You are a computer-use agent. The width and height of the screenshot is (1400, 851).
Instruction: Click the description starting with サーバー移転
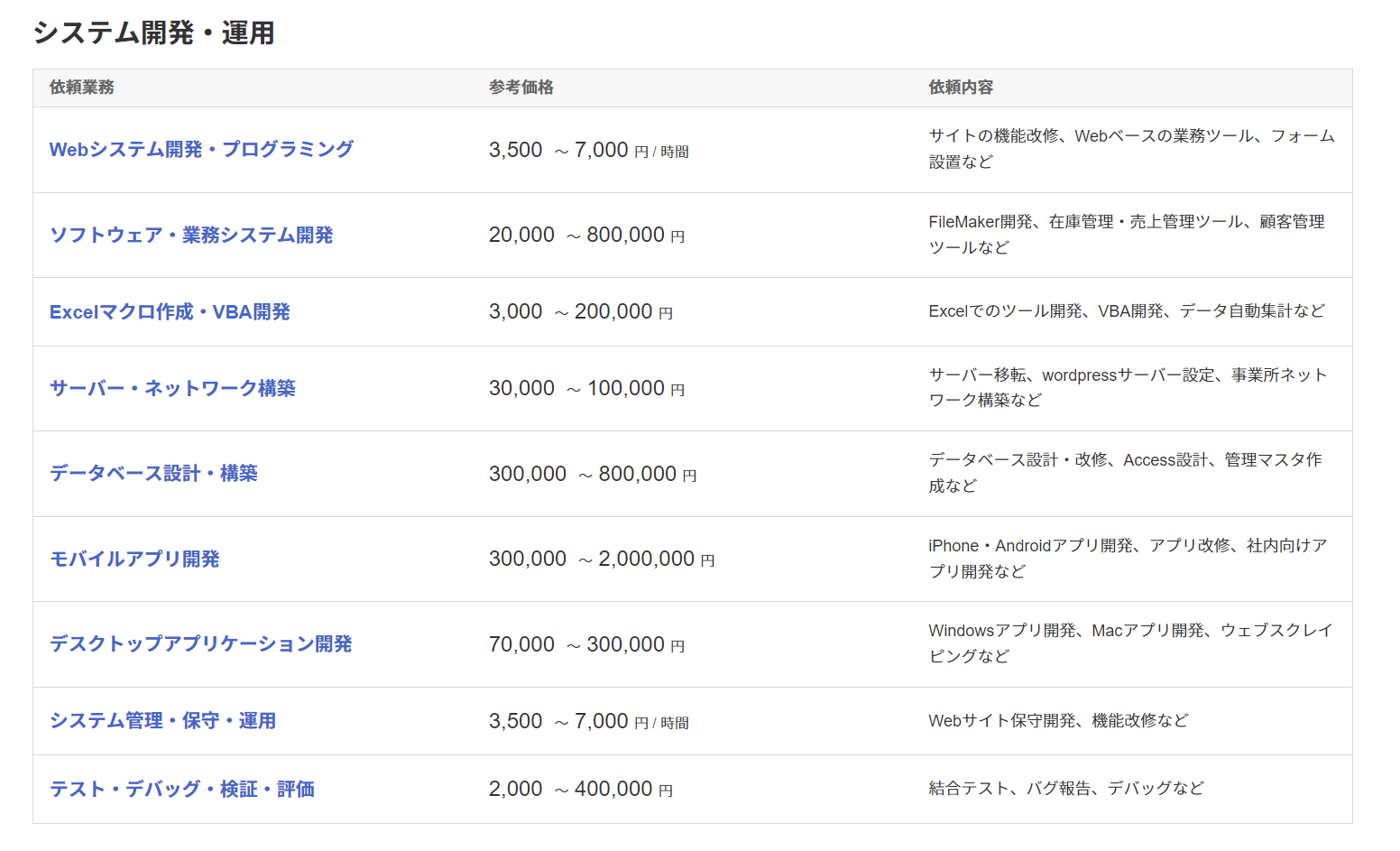tap(1128, 387)
